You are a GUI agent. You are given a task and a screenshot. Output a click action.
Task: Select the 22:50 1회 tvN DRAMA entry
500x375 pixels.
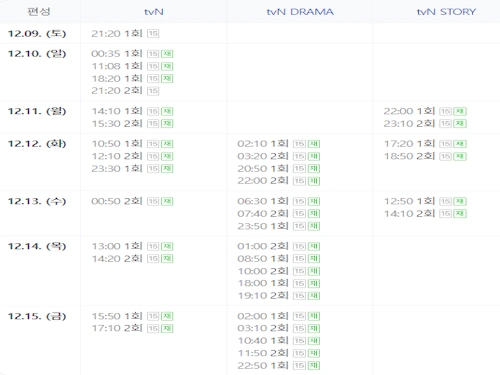click(x=263, y=365)
